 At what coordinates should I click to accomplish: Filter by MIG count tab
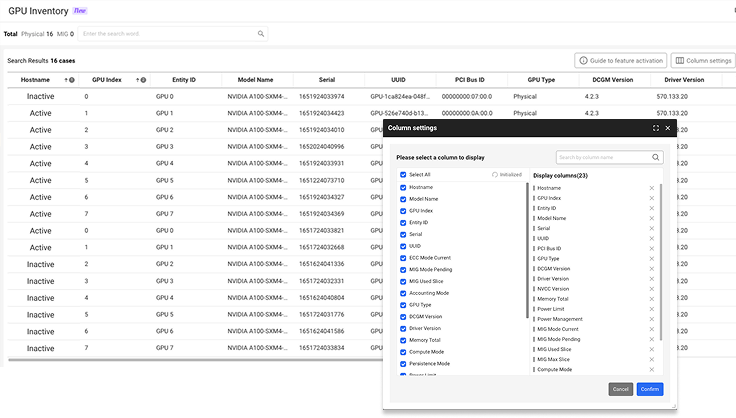click(66, 34)
